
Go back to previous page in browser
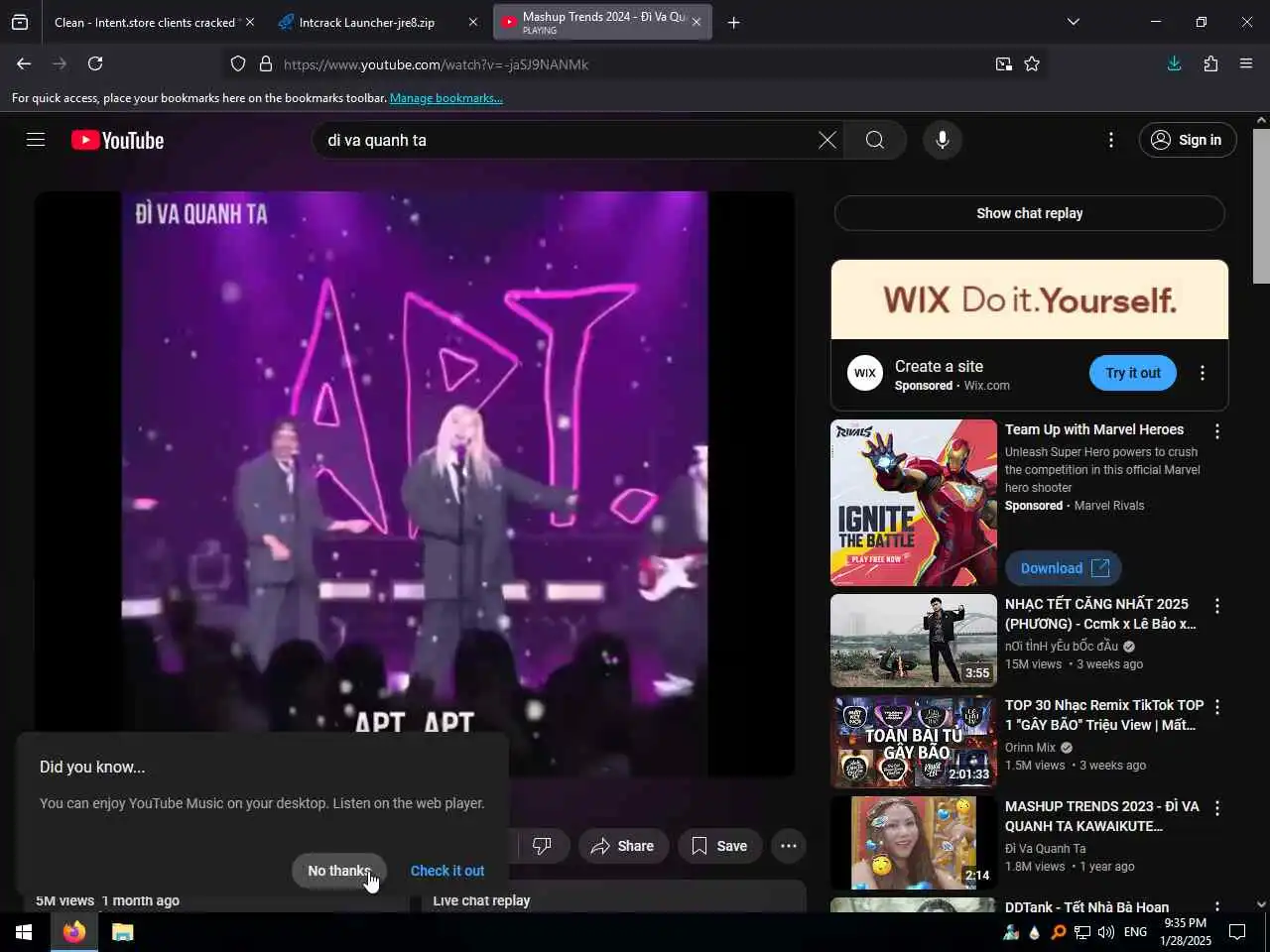(24, 63)
